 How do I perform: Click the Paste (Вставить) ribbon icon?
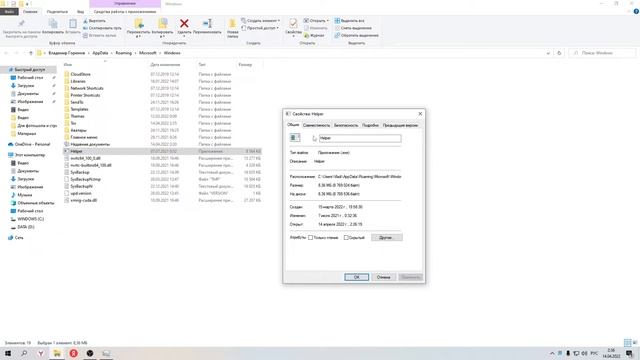[x=73, y=24]
